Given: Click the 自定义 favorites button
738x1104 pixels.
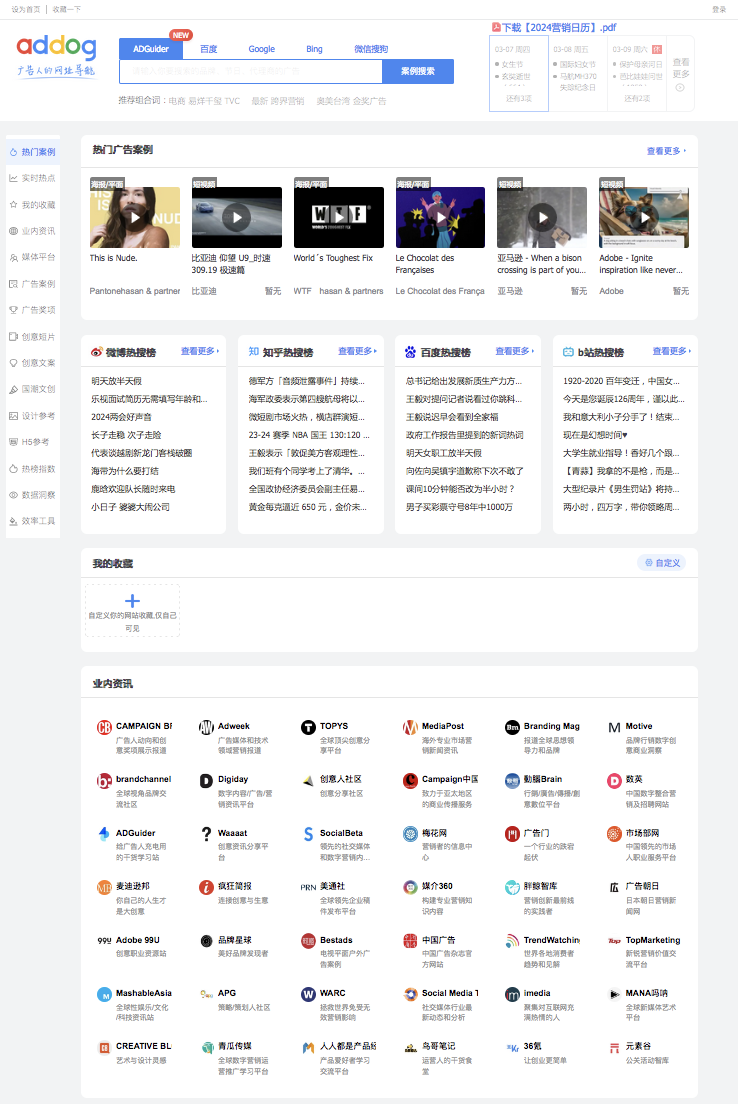Looking at the screenshot, I should pos(662,563).
